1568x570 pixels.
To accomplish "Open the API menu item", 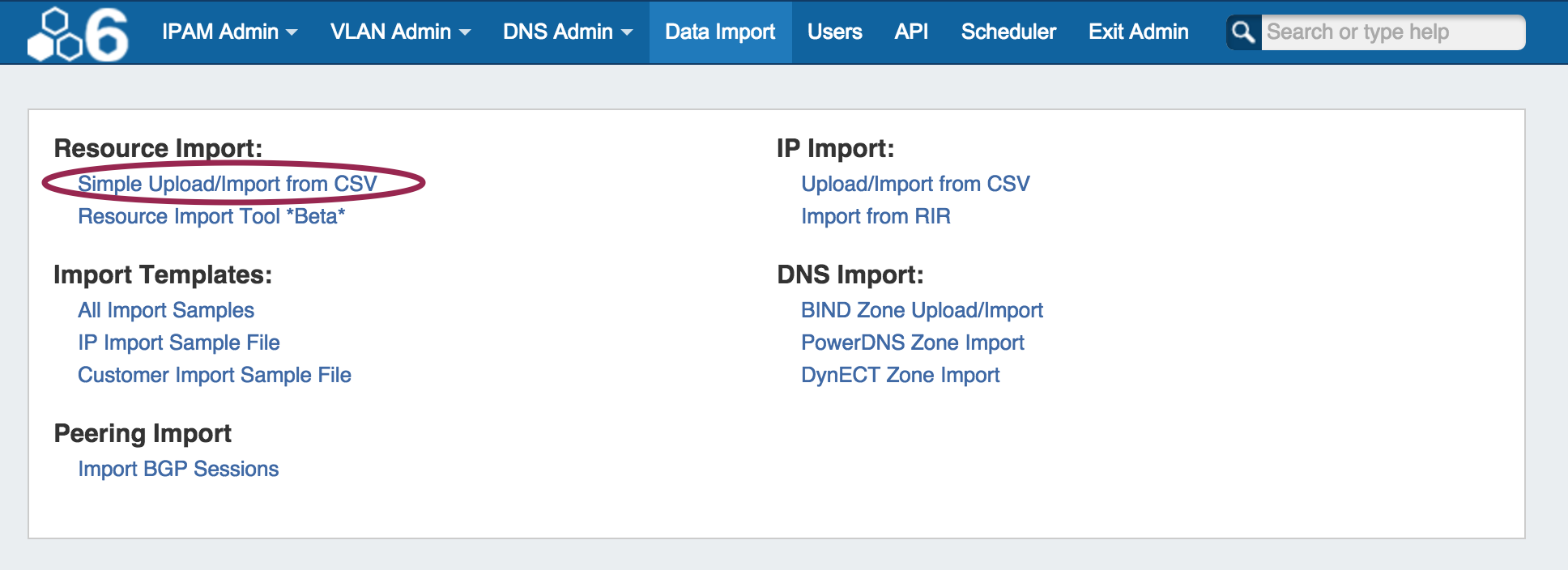I will [911, 32].
